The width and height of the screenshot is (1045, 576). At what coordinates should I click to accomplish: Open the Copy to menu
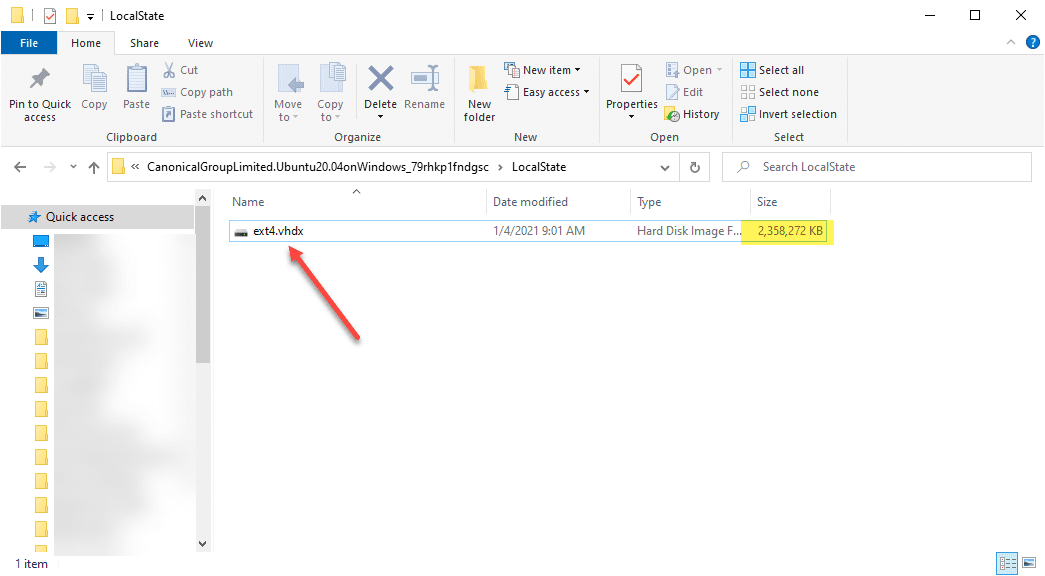coord(330,93)
